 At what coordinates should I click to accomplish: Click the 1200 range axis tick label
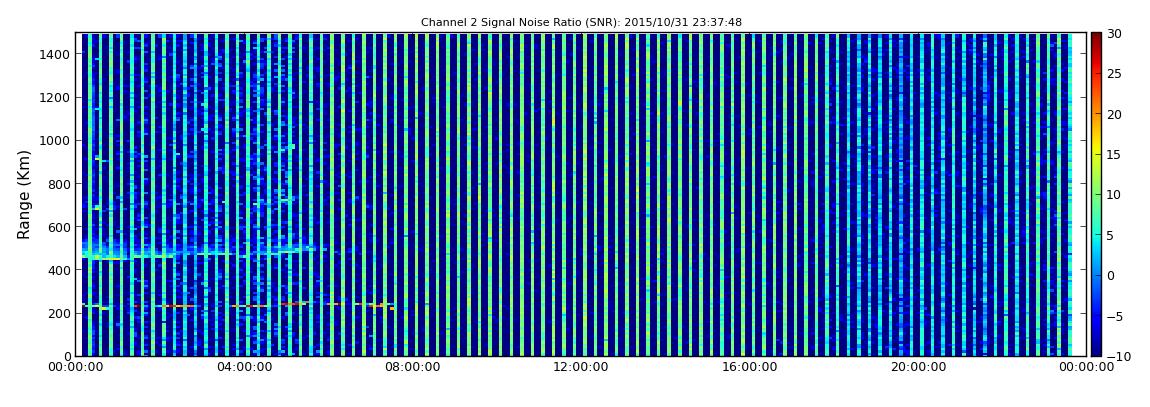(x=56, y=98)
